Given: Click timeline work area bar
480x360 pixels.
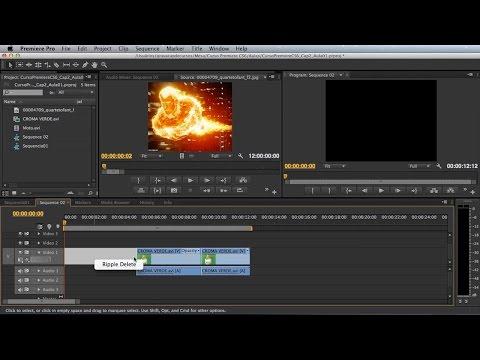Looking at the screenshot, I should click(157, 228).
